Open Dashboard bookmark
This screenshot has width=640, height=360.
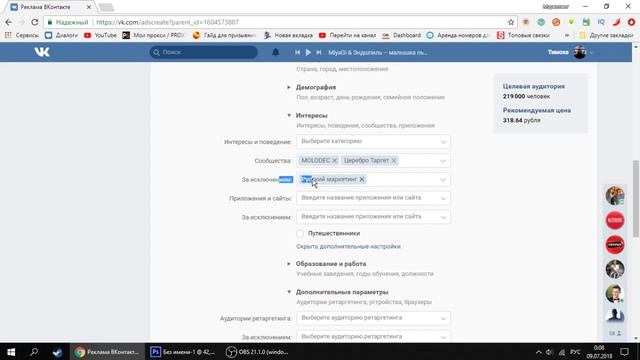402,36
